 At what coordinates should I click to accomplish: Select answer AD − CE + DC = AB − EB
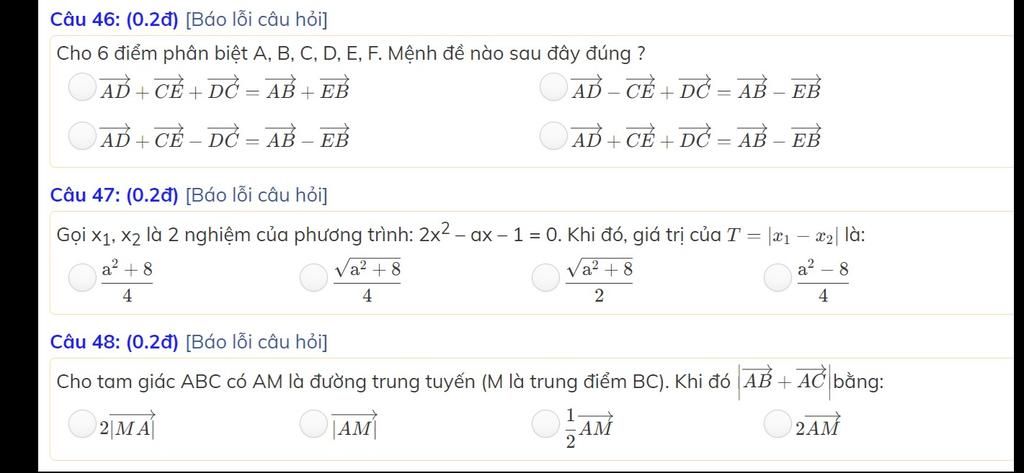(553, 88)
